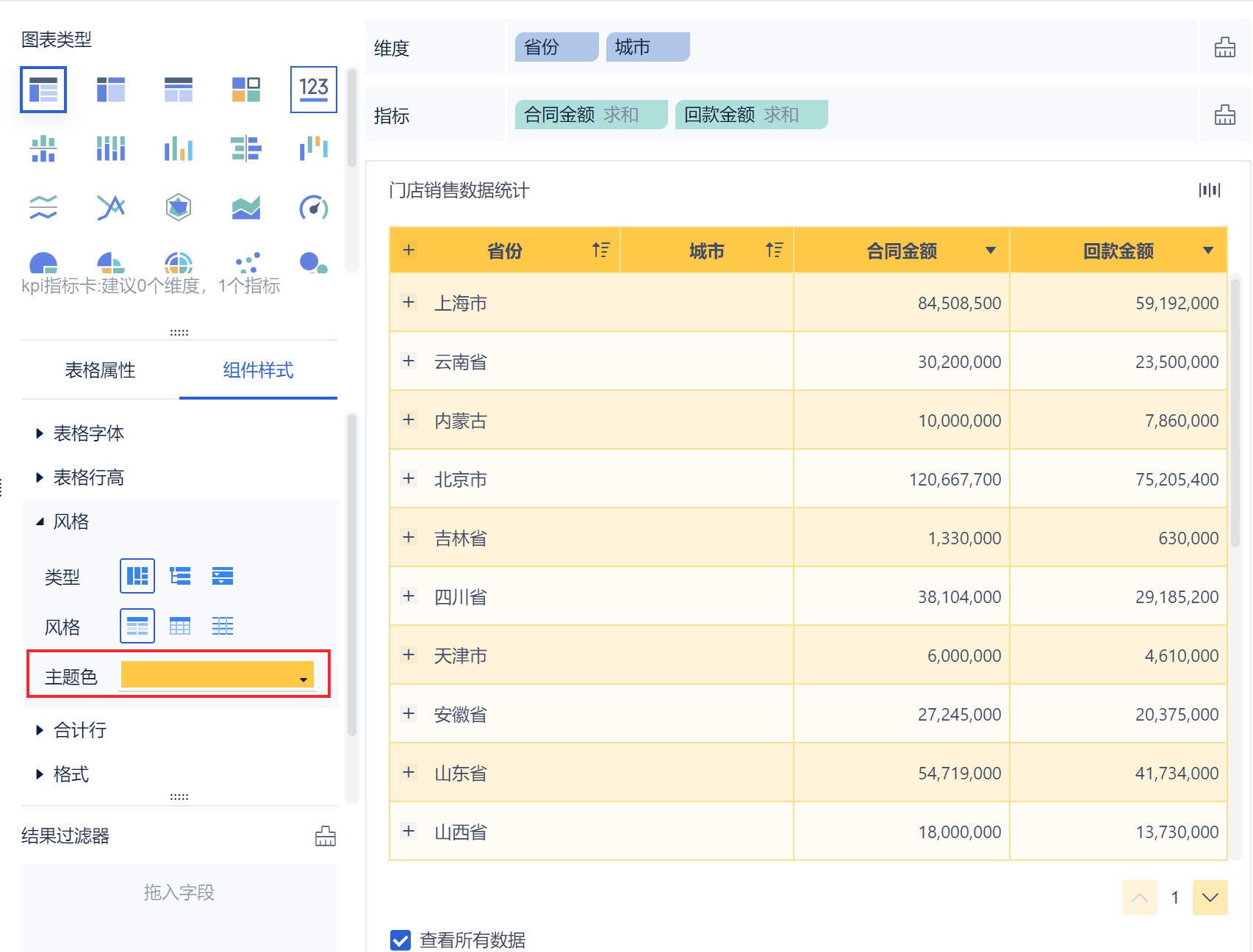The height and width of the screenshot is (952, 1253).
Task: Open the 合同金额 column dropdown
Action: click(x=991, y=250)
